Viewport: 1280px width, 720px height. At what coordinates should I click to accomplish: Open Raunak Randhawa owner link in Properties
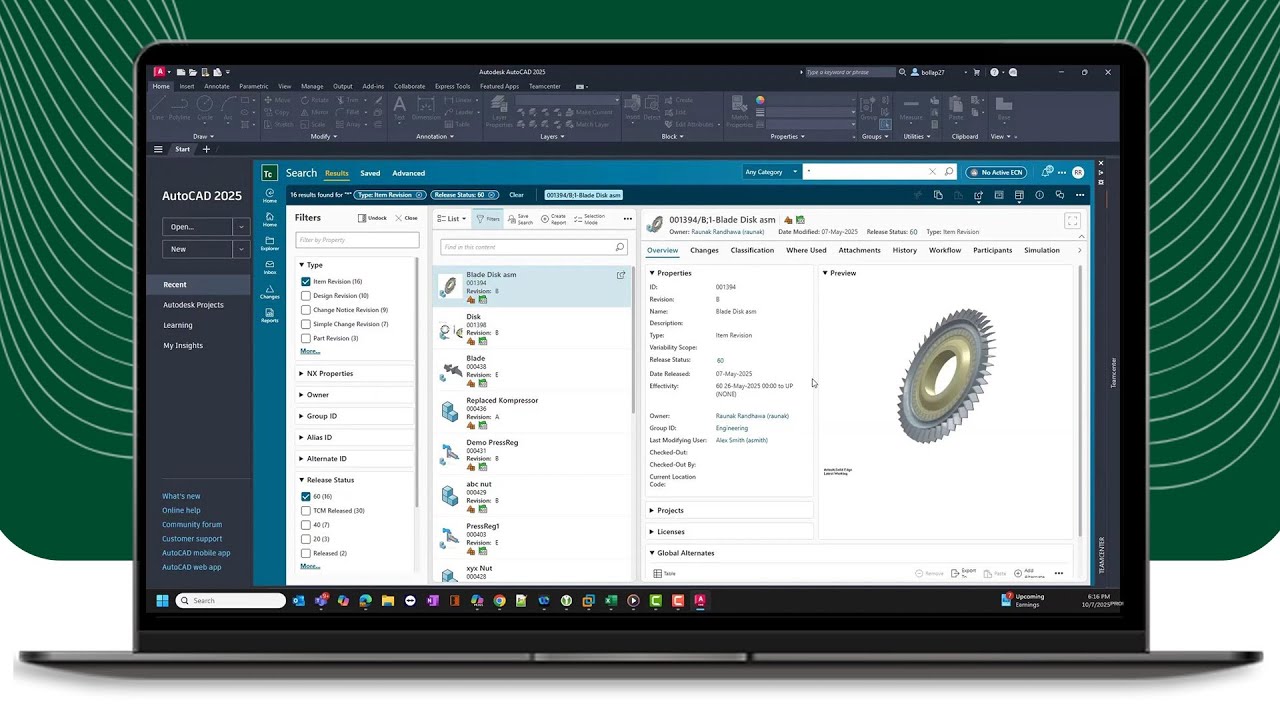click(752, 416)
